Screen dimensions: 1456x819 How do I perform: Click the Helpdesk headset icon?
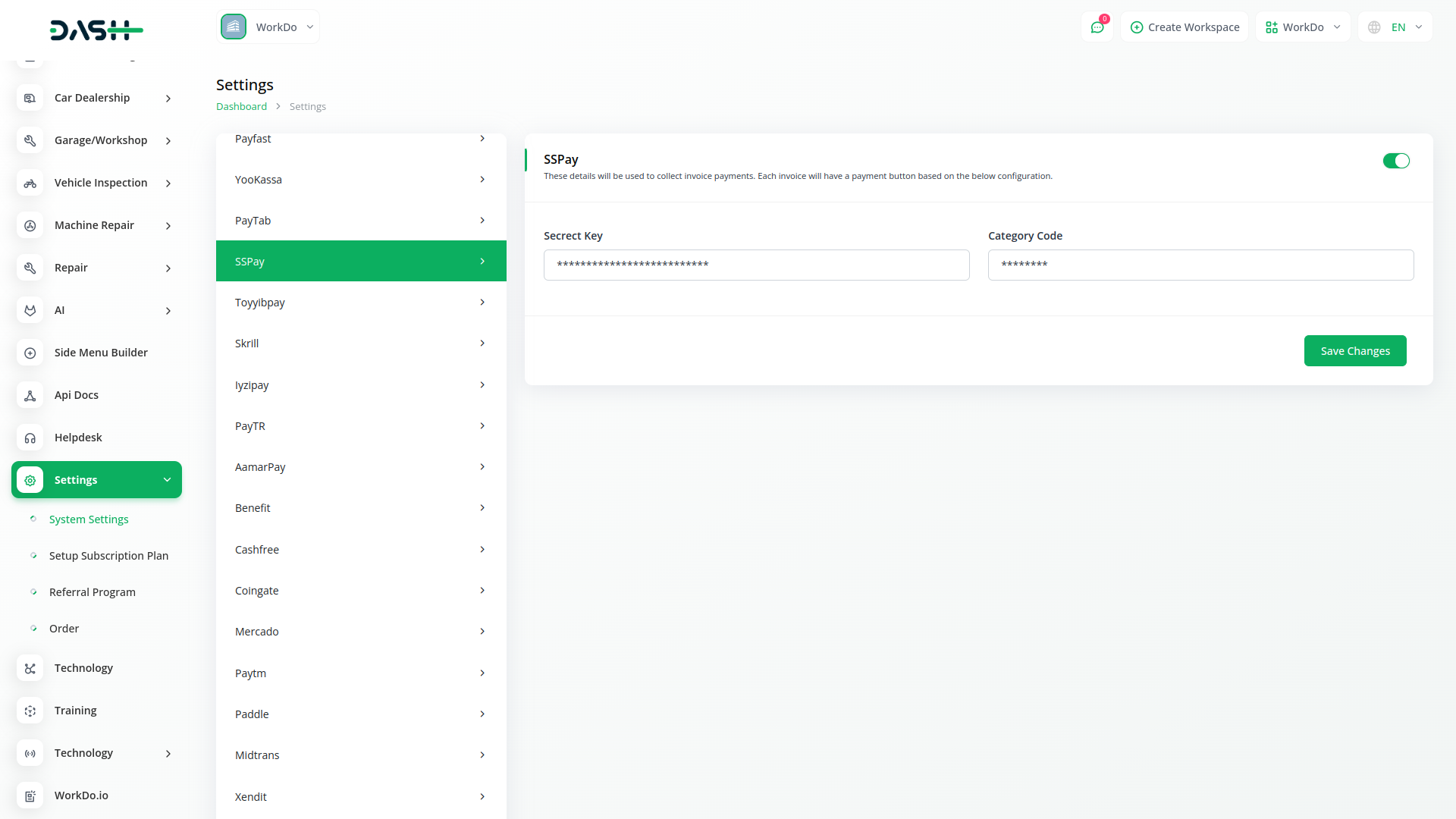[x=30, y=438]
